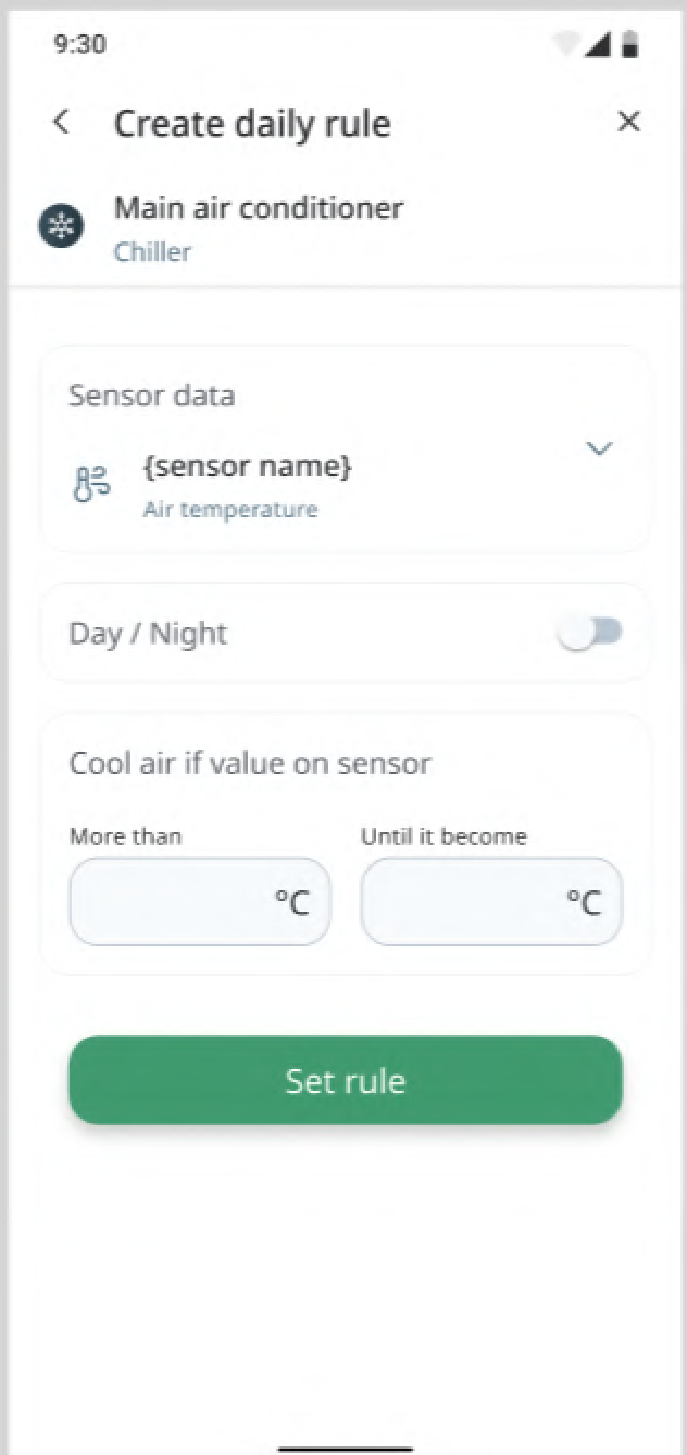Tap the clock showing 9:30

click(80, 45)
